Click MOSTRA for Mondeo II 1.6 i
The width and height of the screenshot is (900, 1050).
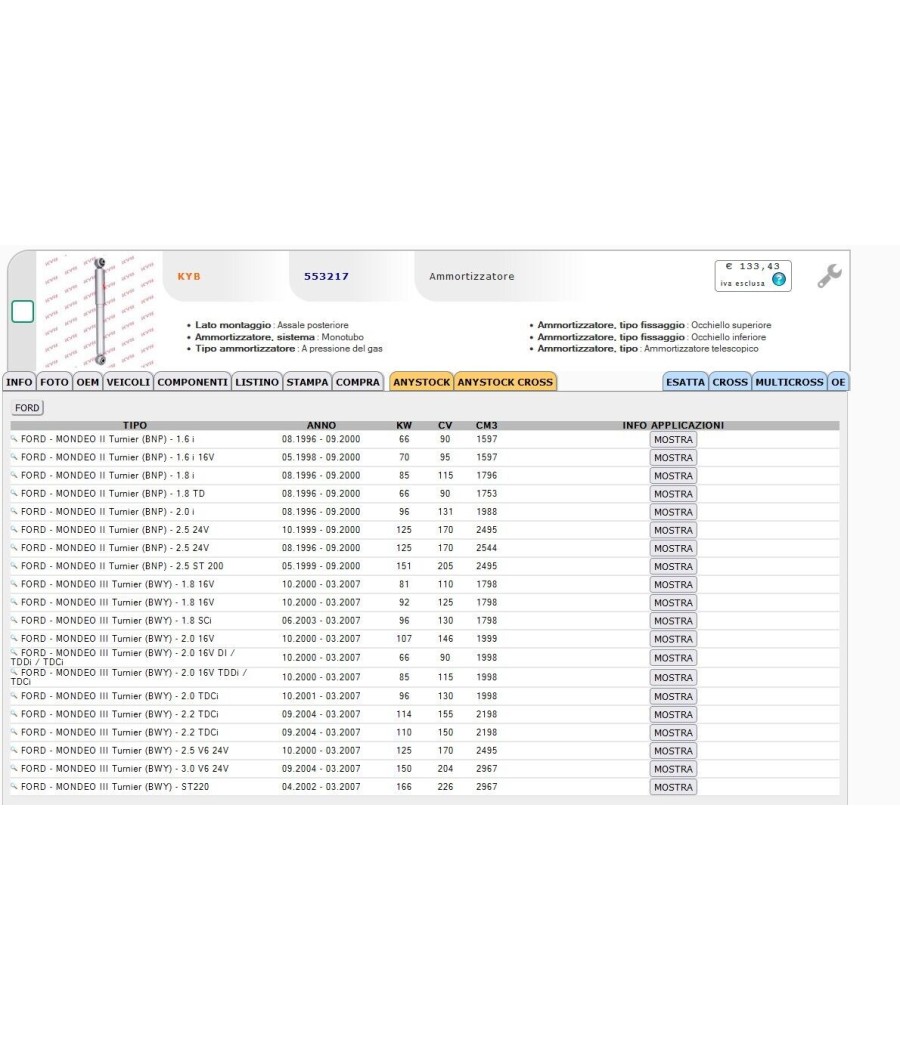[673, 439]
